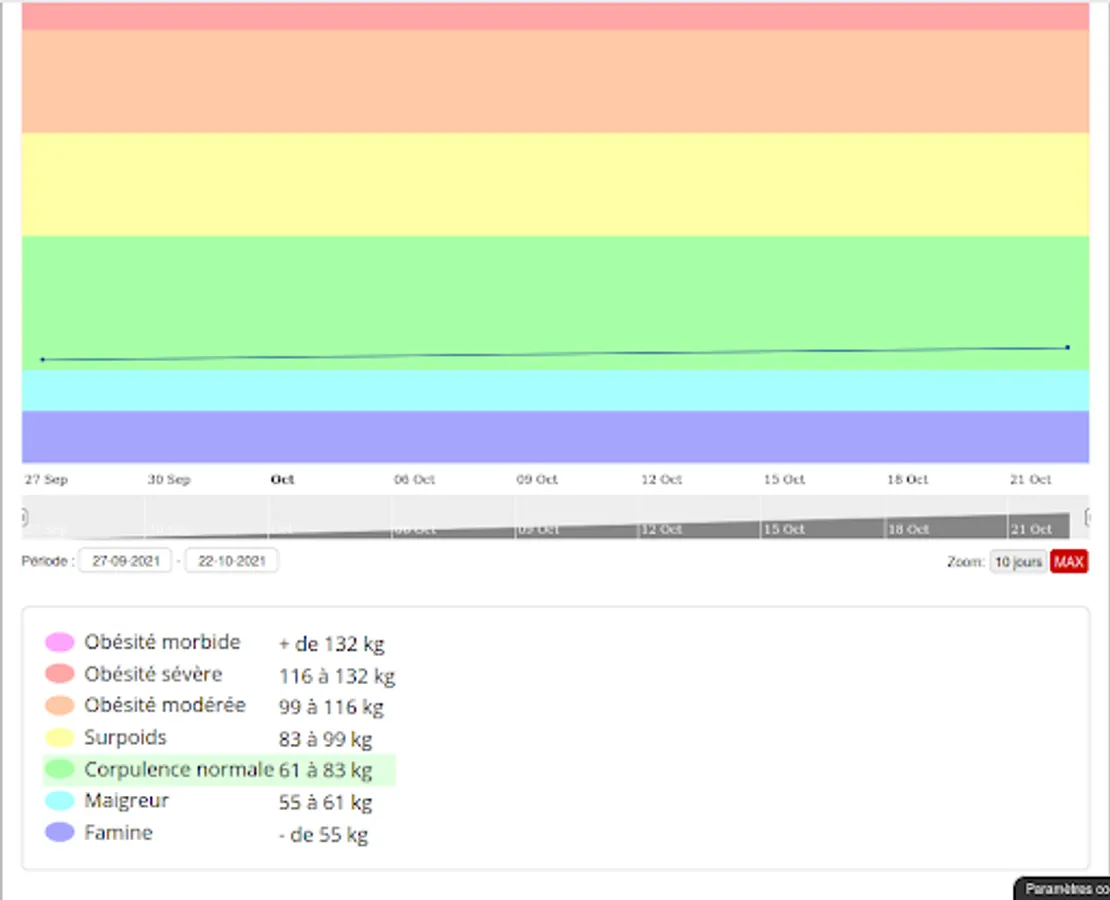Click the '83 à 99 kg' value
Viewport: 1110px width, 900px height.
click(x=326, y=740)
